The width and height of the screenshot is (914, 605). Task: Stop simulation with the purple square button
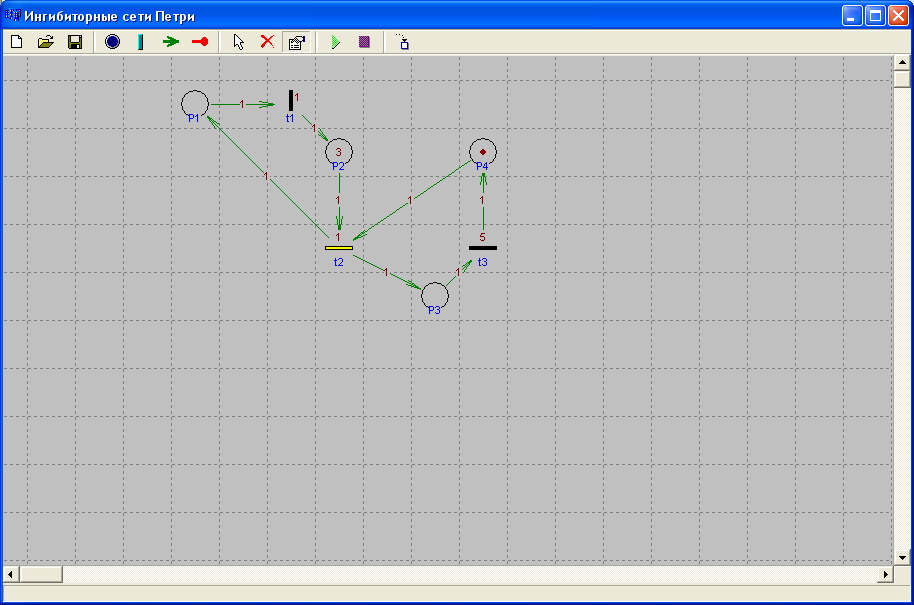pyautogui.click(x=364, y=42)
